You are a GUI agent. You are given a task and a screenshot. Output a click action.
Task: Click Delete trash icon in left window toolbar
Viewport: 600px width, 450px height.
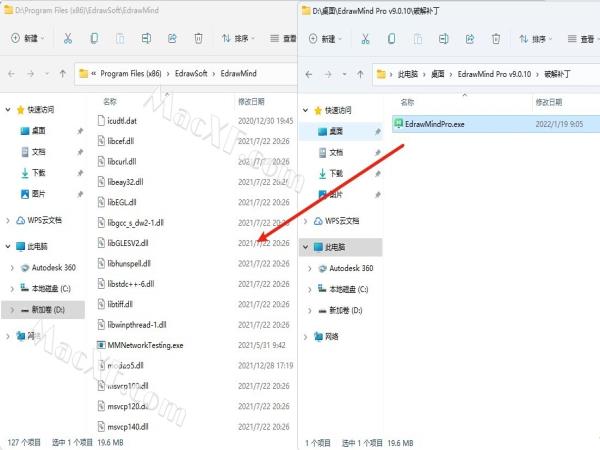[x=198, y=38]
